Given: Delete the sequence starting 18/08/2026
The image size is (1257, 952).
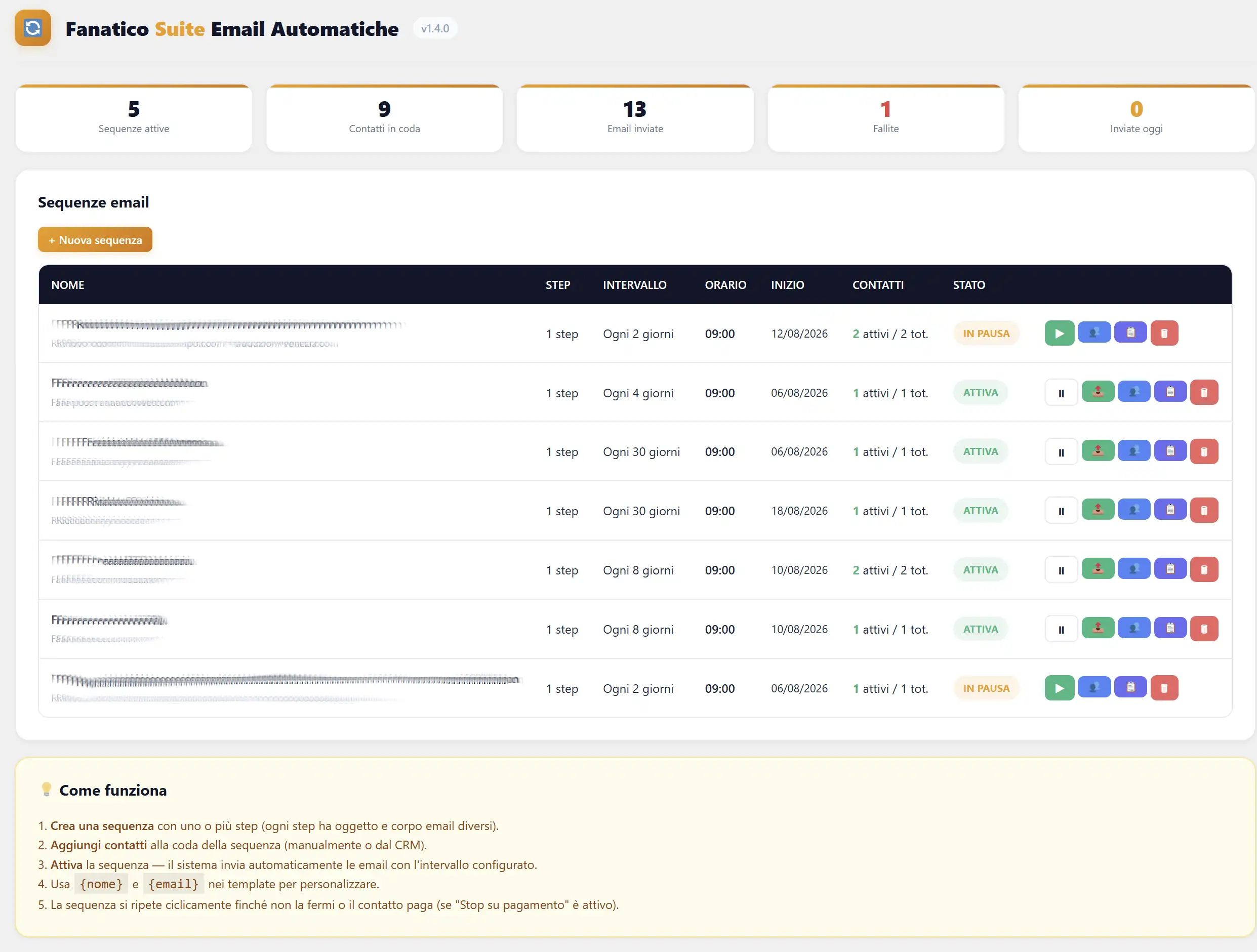Looking at the screenshot, I should [x=1204, y=511].
